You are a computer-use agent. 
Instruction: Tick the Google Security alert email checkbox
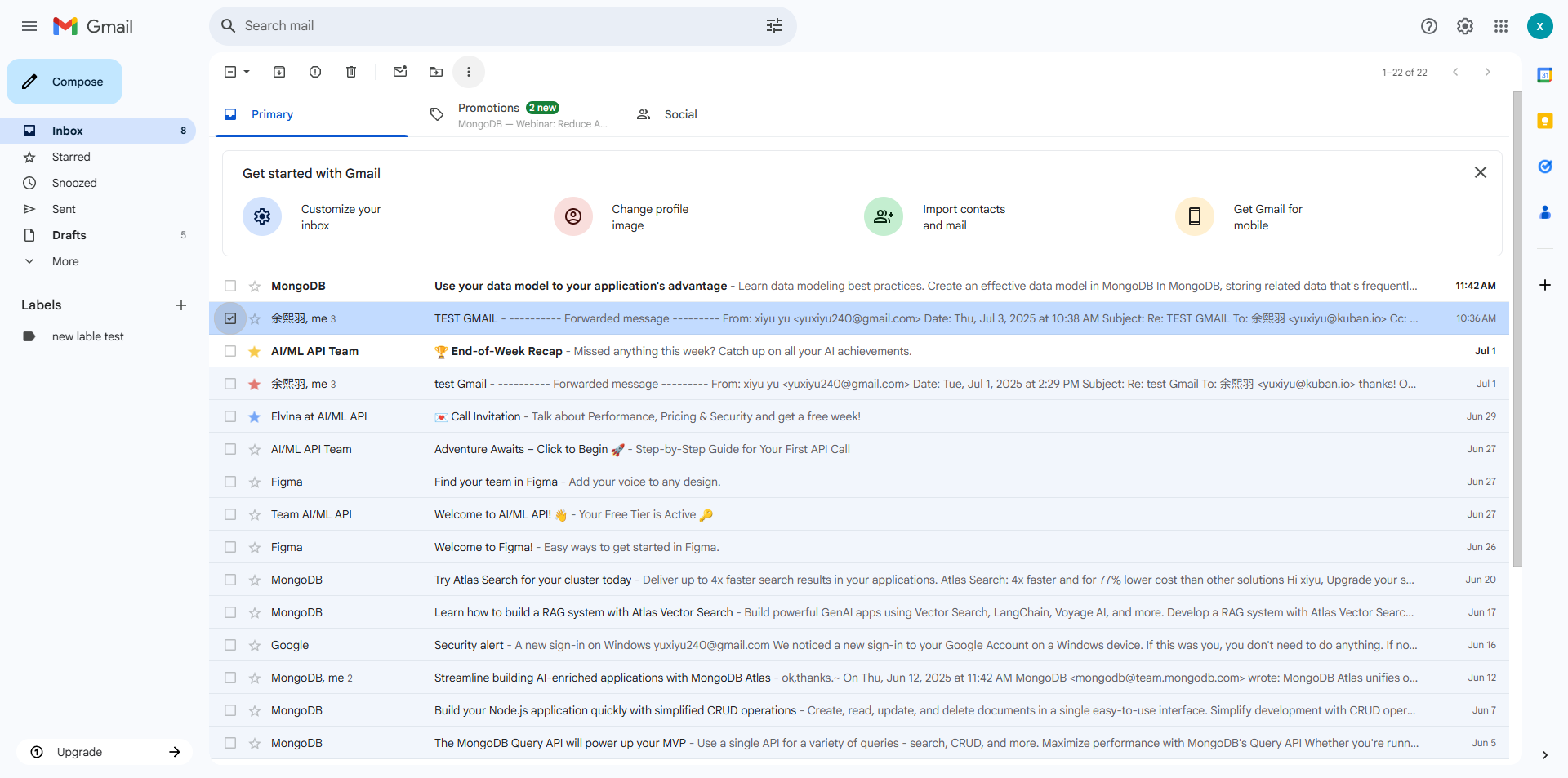[230, 645]
